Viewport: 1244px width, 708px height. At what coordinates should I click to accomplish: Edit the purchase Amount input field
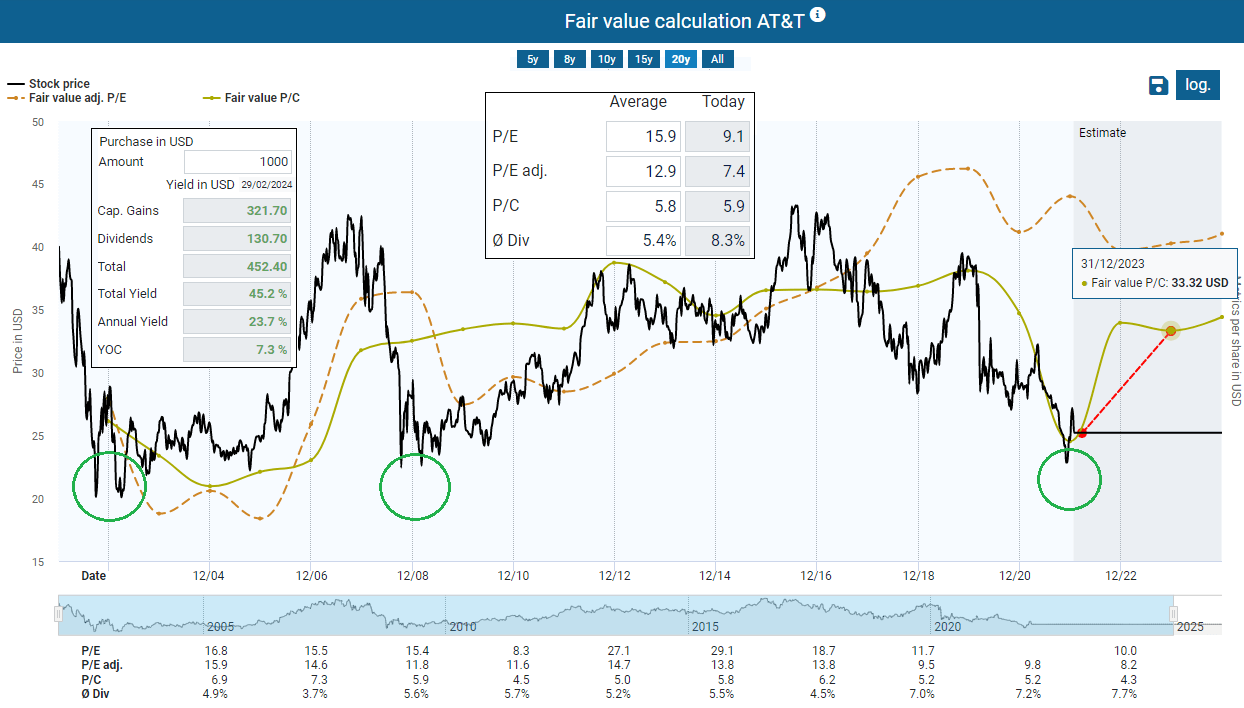click(238, 162)
